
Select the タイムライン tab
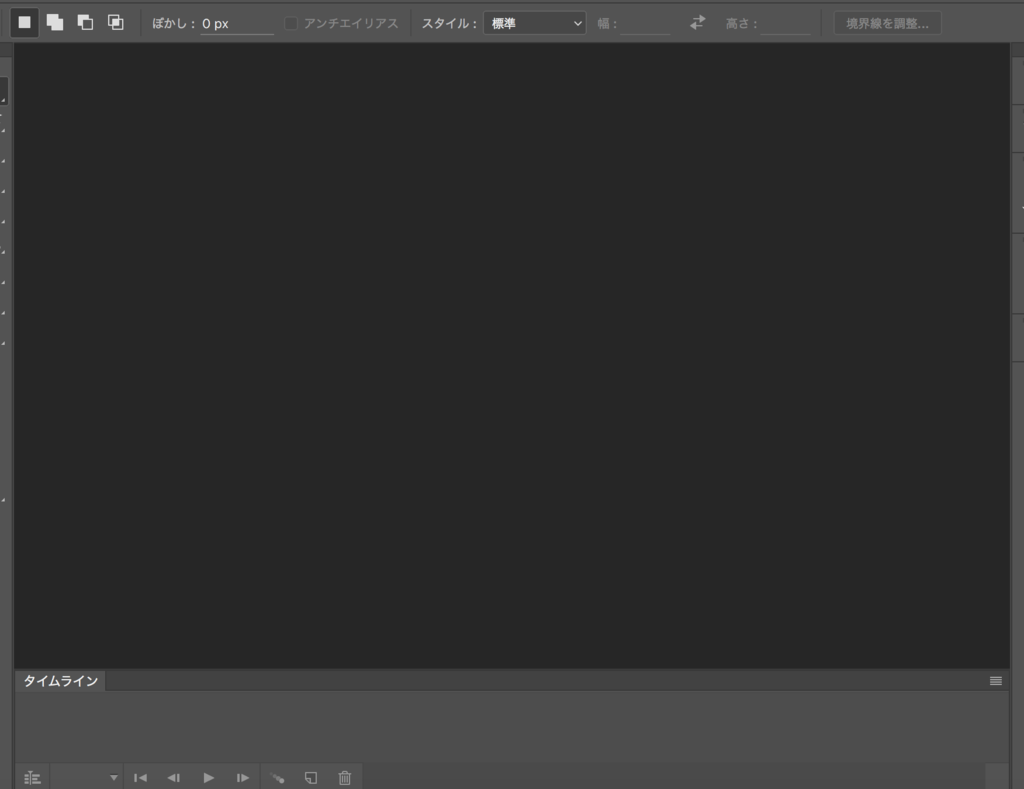click(x=61, y=681)
